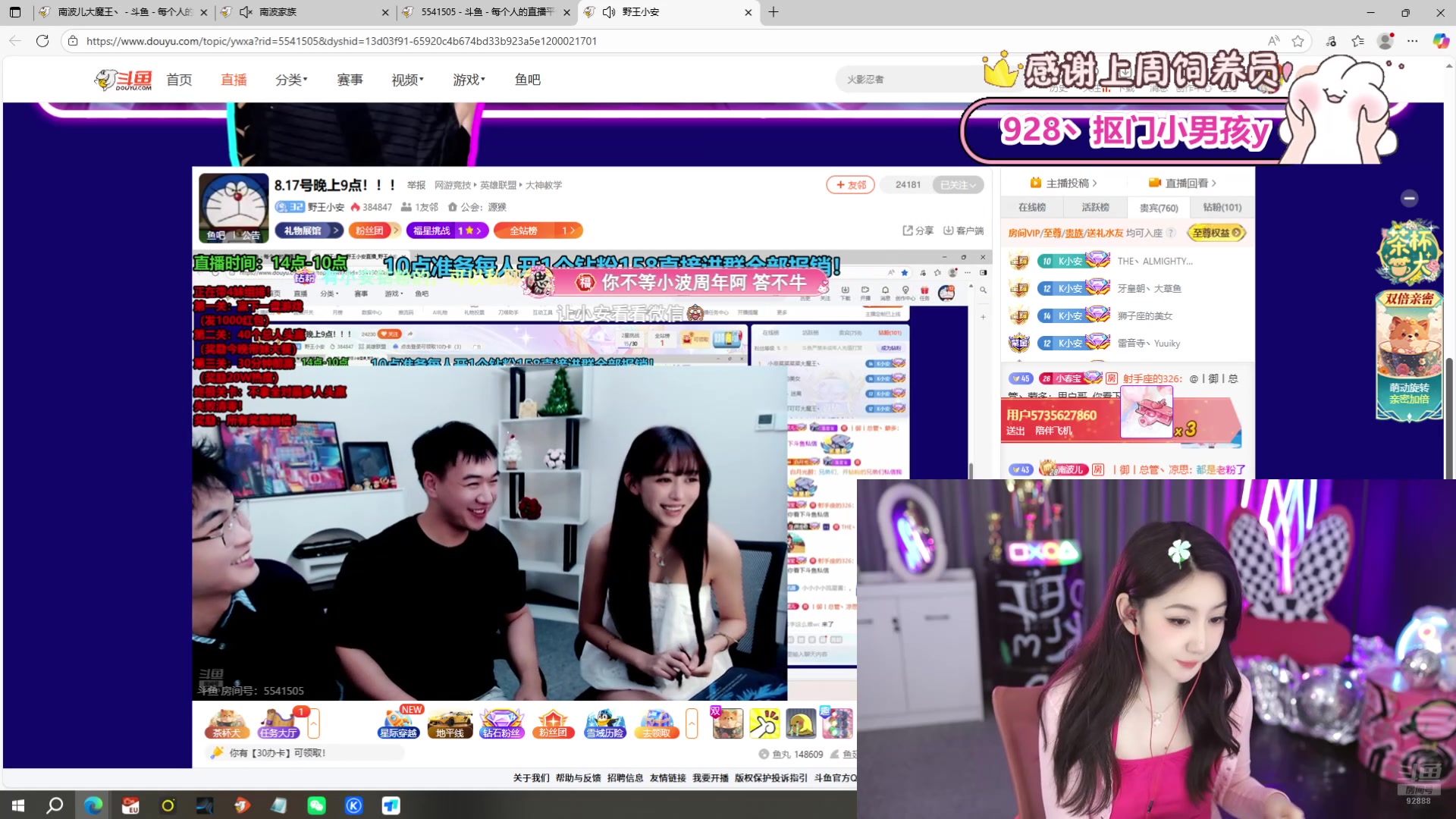Click the 粉丝团 orange pill under the title

tap(373, 231)
